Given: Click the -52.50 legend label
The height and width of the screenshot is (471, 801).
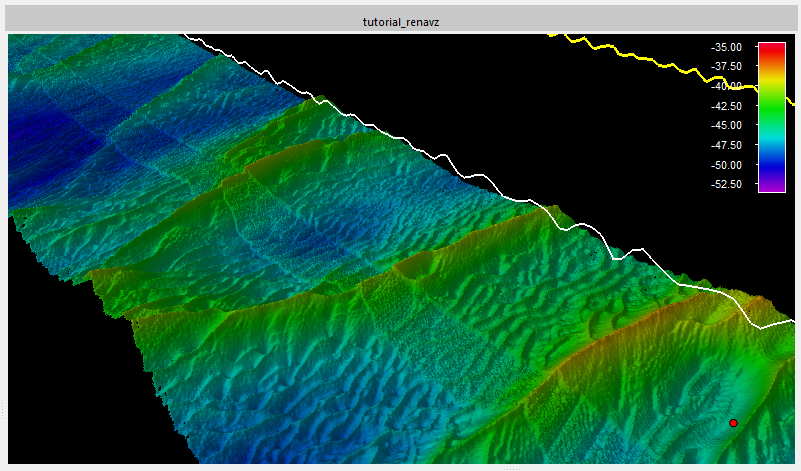Looking at the screenshot, I should coord(726,185).
